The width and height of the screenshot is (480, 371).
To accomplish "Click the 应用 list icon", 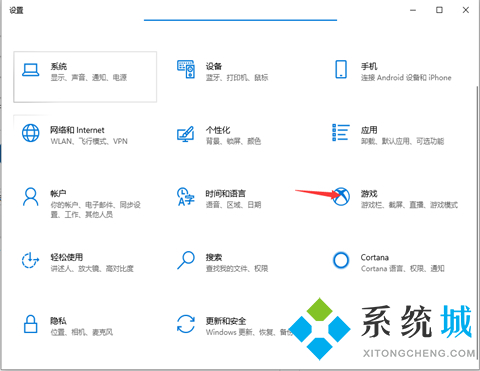I will click(341, 132).
